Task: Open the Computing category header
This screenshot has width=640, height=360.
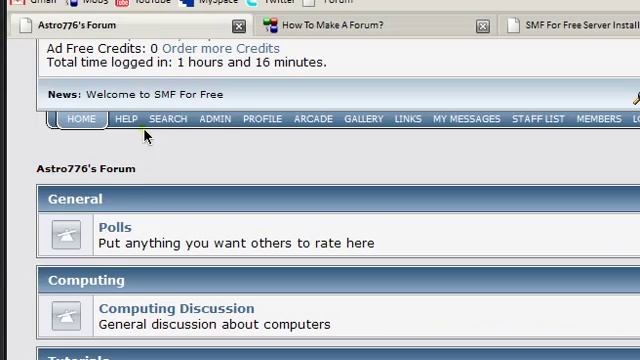Action: click(x=86, y=280)
